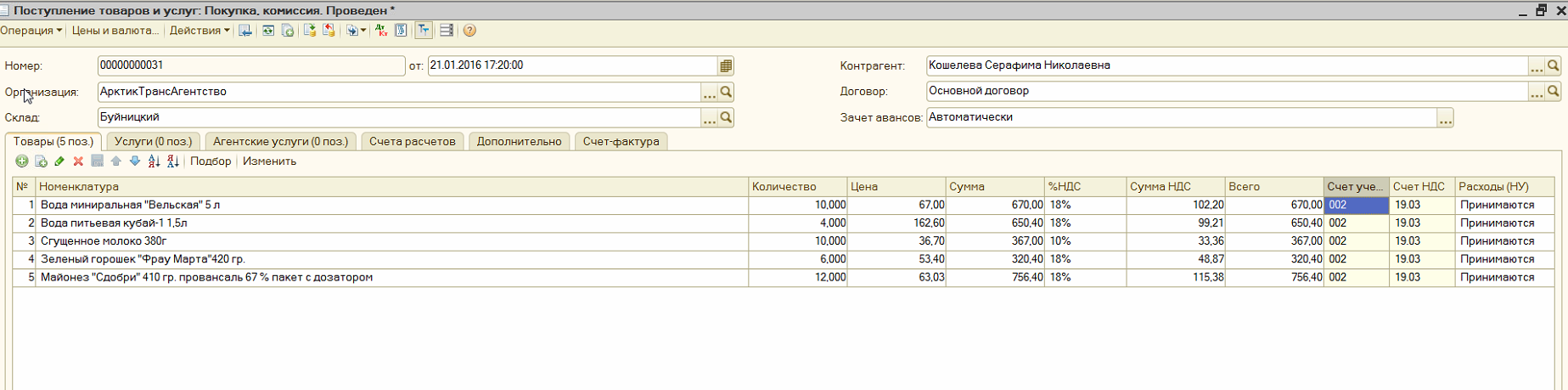Click the Сумма НДС cell 115,38

(x=1176, y=277)
